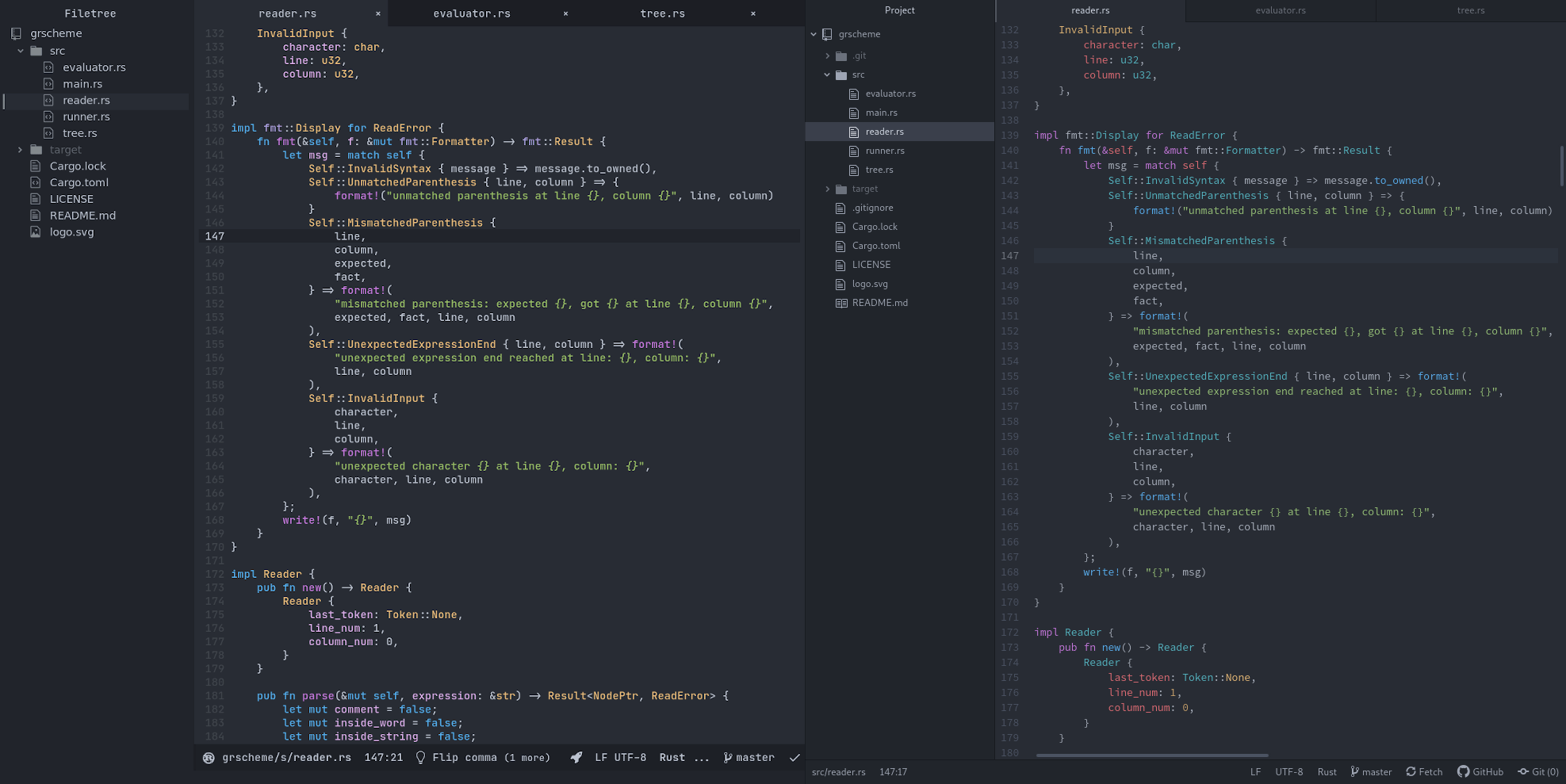Click the checkmark status icon in the left modeline
Screen dimensions: 1566x784
point(794,758)
